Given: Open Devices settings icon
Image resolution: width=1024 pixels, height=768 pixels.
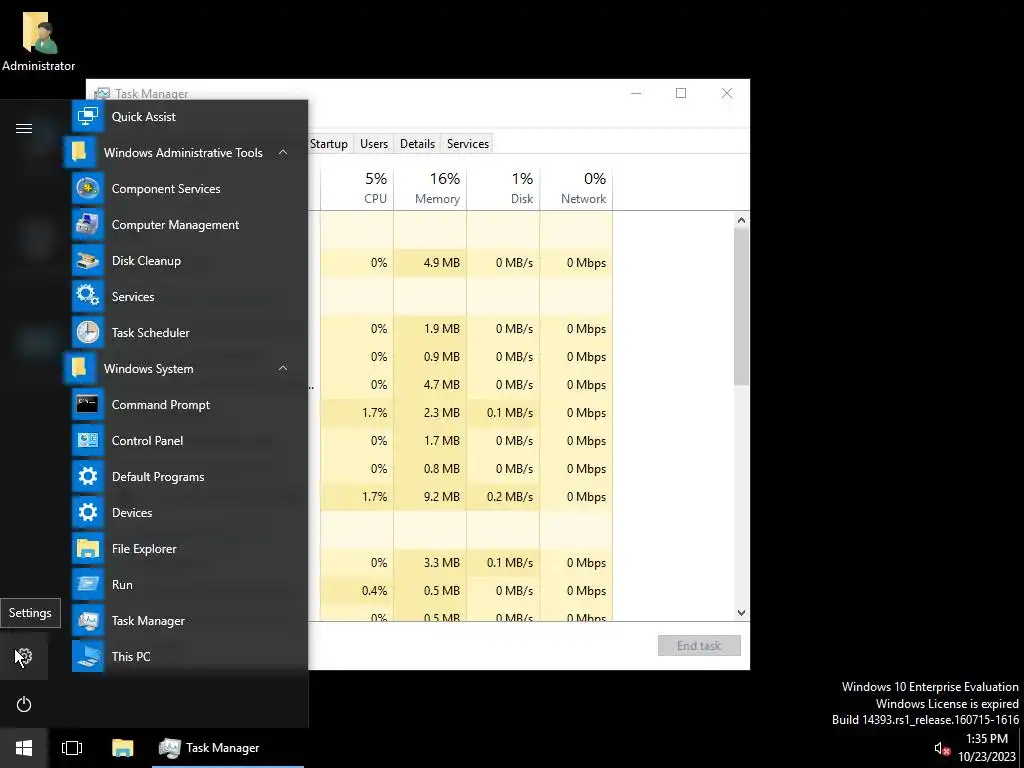Looking at the screenshot, I should pos(88,513).
